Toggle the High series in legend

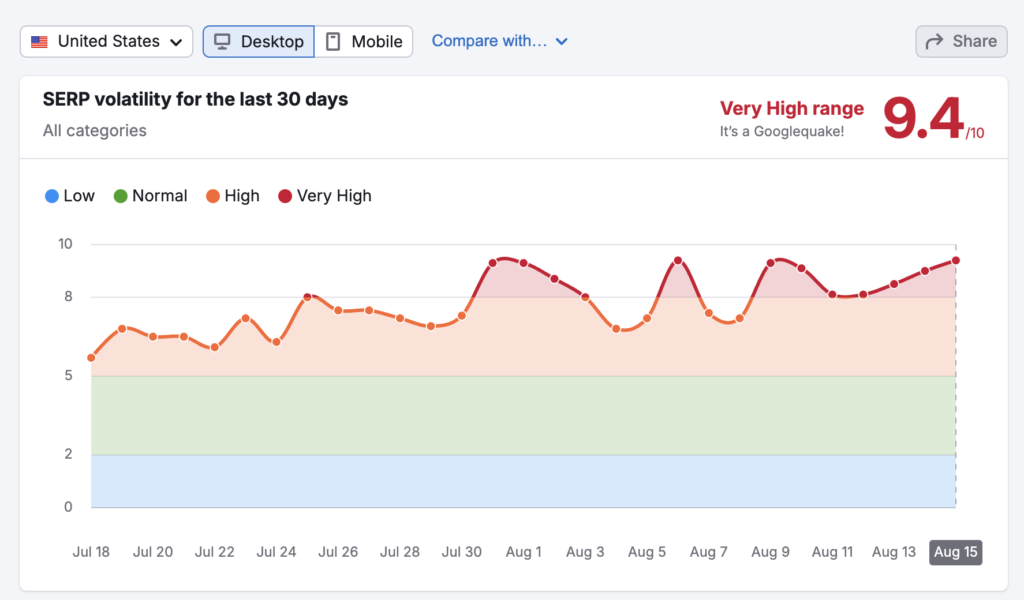(232, 196)
